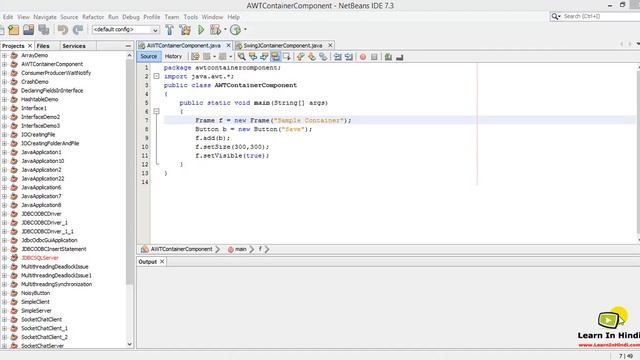Undo the last edit with toolbar arrow
Viewport: 640px width, 360px height.
pyautogui.click(x=62, y=29)
